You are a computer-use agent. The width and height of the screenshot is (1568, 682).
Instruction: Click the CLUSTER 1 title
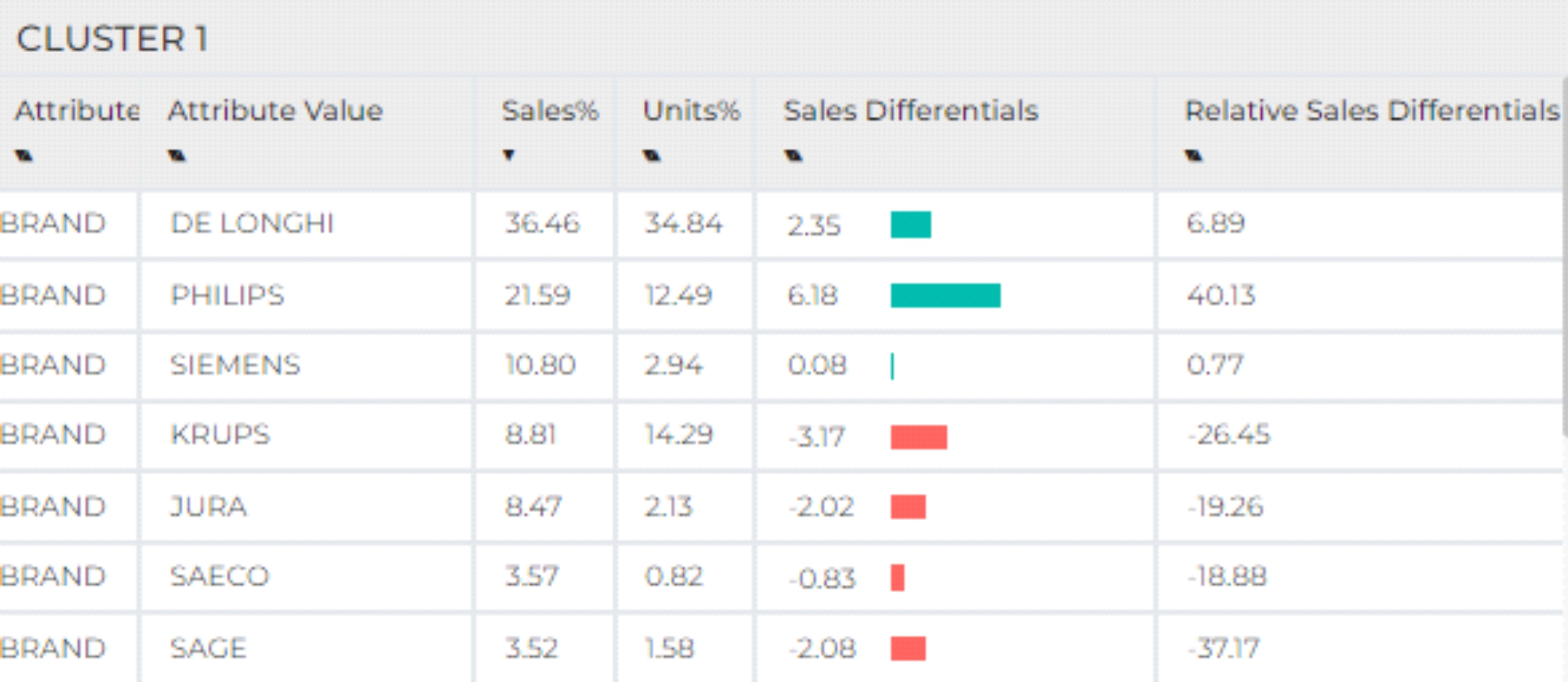point(112,39)
